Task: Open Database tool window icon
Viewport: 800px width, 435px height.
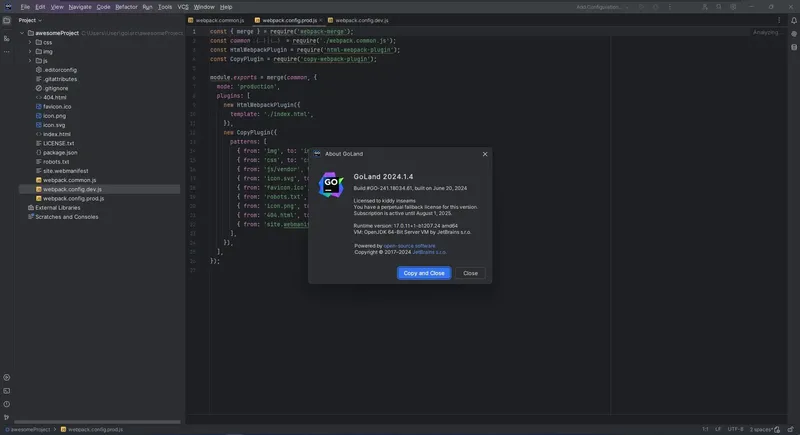Action: coord(794,47)
